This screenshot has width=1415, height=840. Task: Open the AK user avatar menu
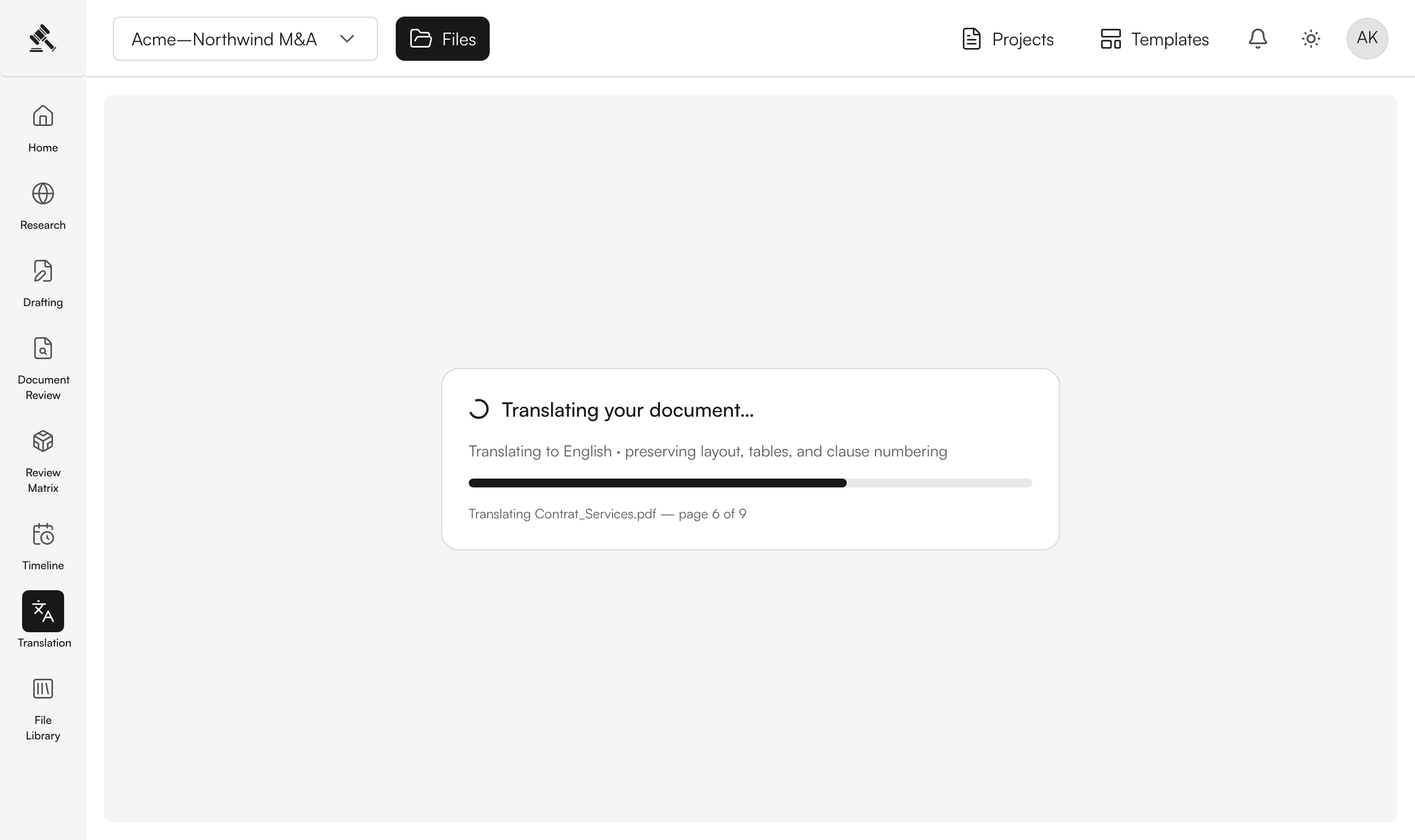(1367, 39)
